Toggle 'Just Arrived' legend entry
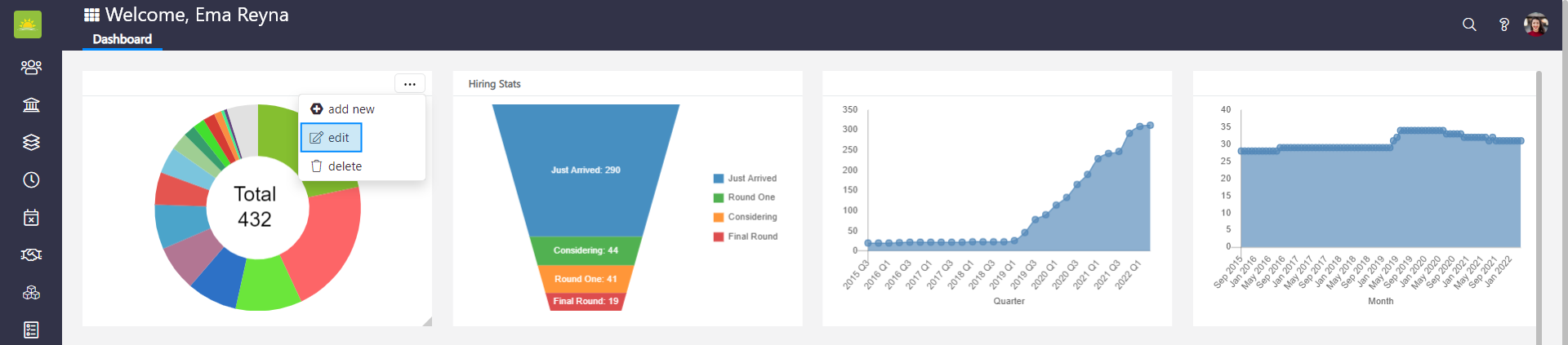 tap(745, 179)
